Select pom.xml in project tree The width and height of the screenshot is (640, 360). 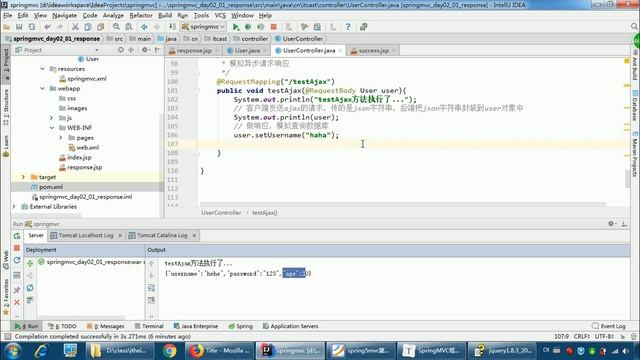click(51, 187)
